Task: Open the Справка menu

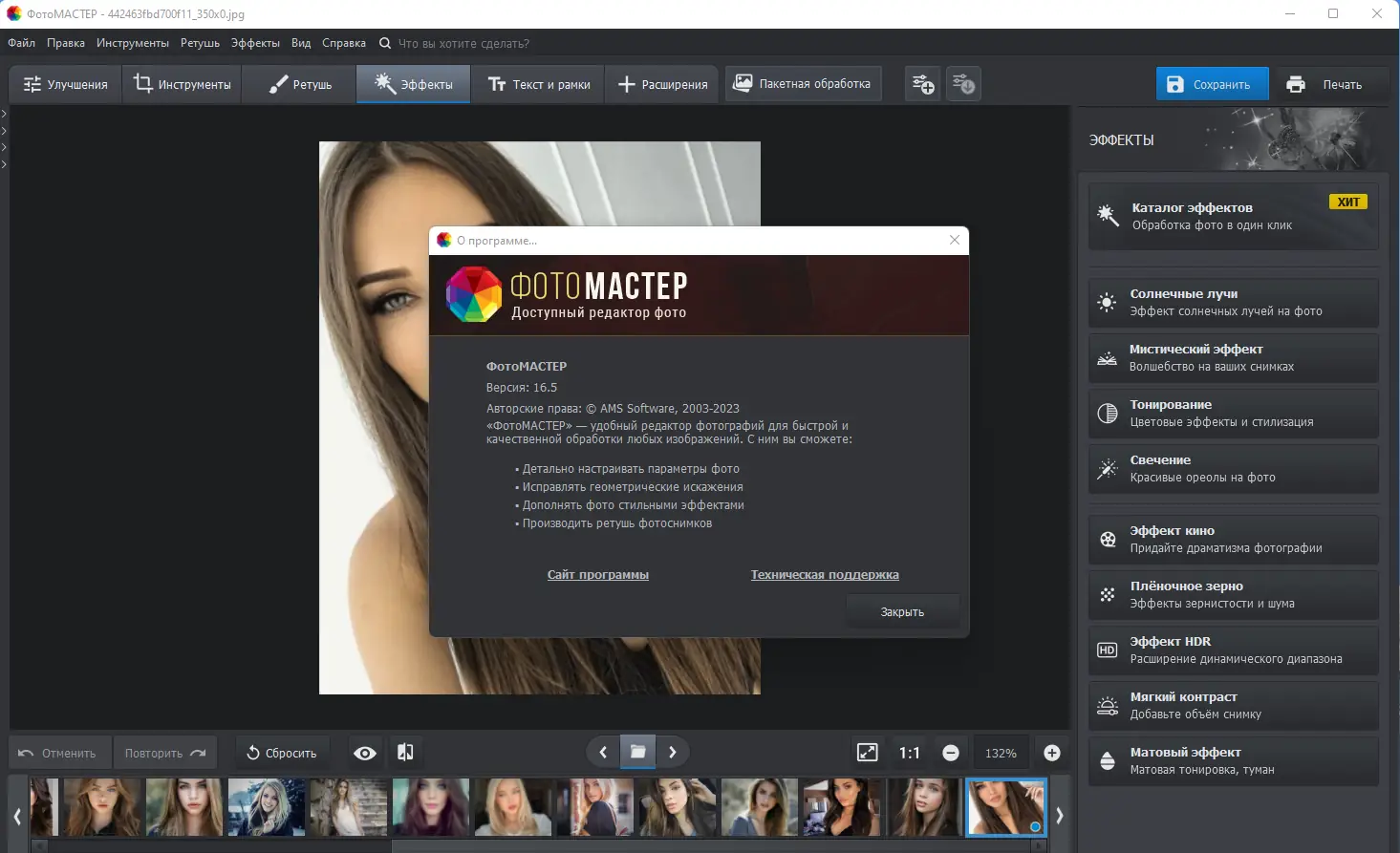Action: [344, 43]
